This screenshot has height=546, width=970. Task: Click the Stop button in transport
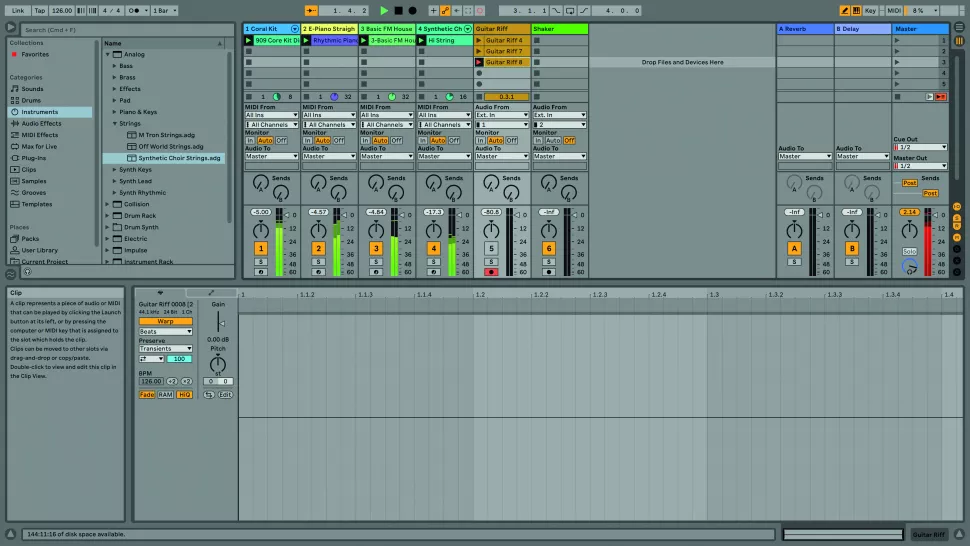pyautogui.click(x=398, y=10)
